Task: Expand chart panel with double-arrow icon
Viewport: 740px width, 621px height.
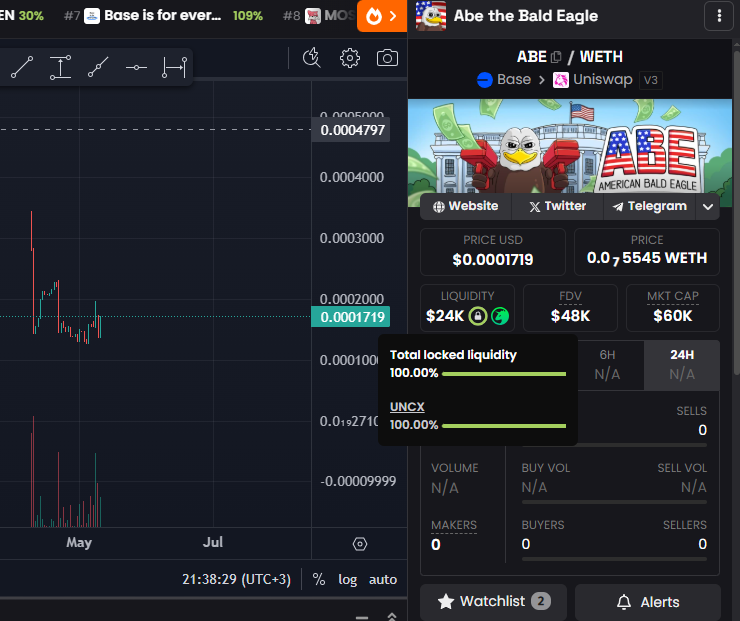Action: (392, 616)
